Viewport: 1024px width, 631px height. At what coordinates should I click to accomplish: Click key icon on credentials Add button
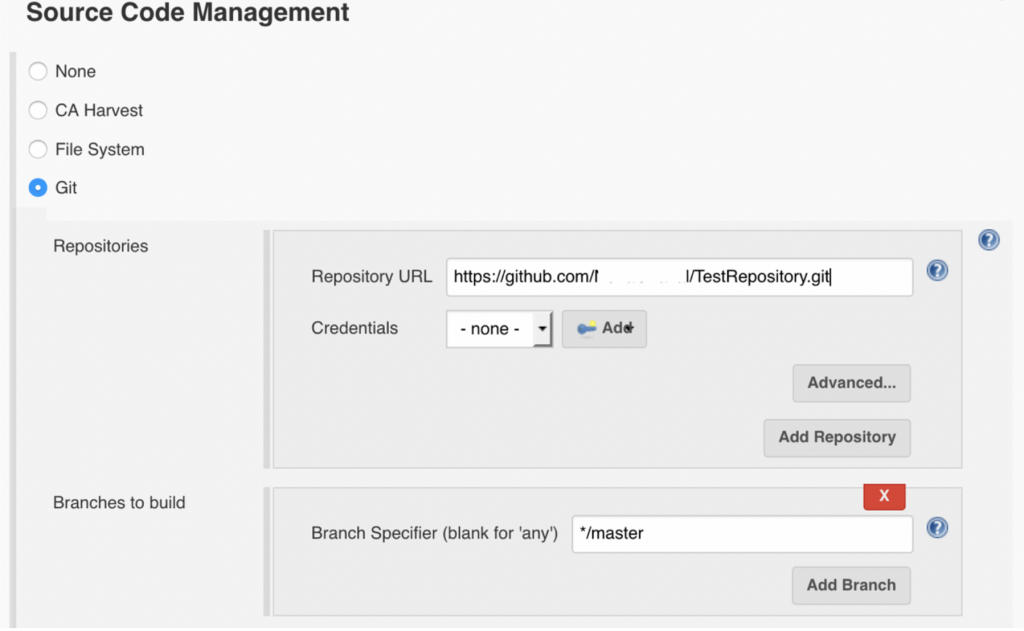click(x=586, y=328)
